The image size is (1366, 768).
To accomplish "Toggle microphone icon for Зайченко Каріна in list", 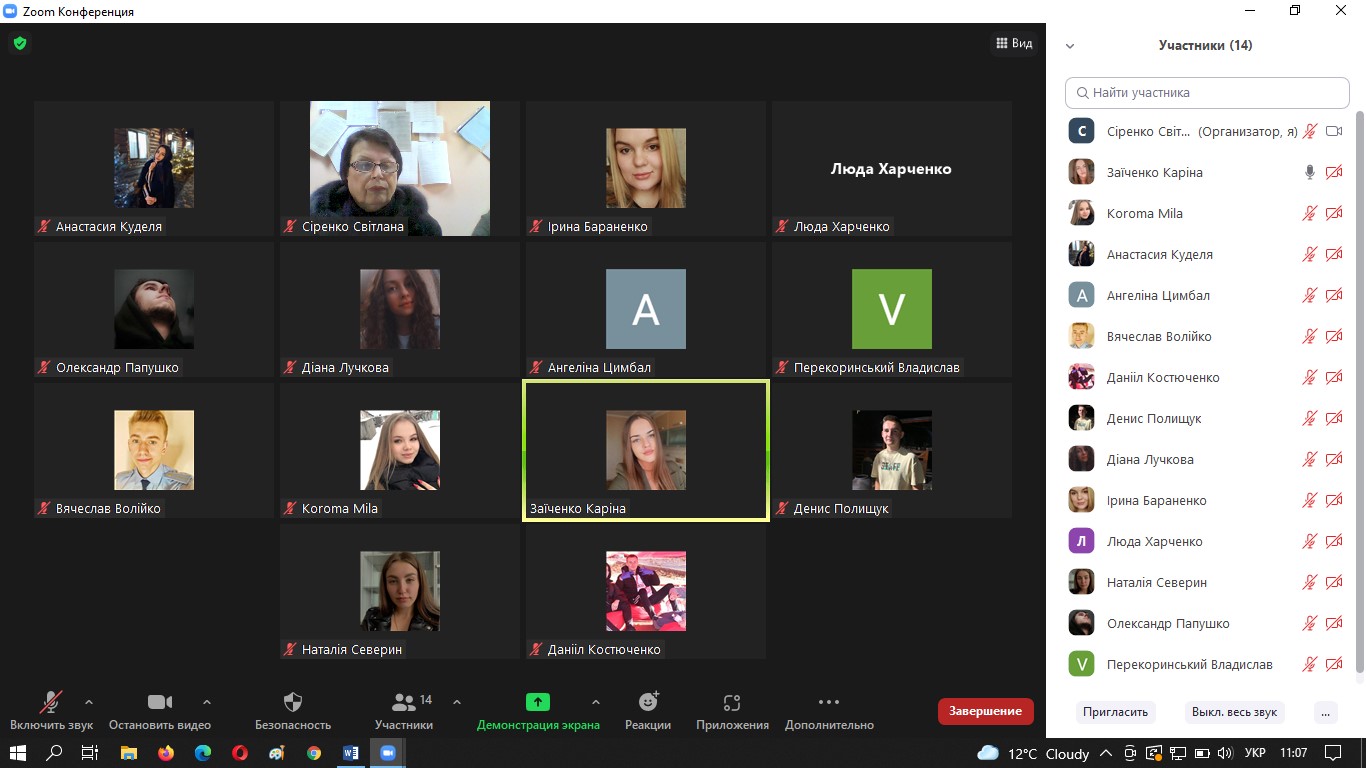I will point(1310,172).
